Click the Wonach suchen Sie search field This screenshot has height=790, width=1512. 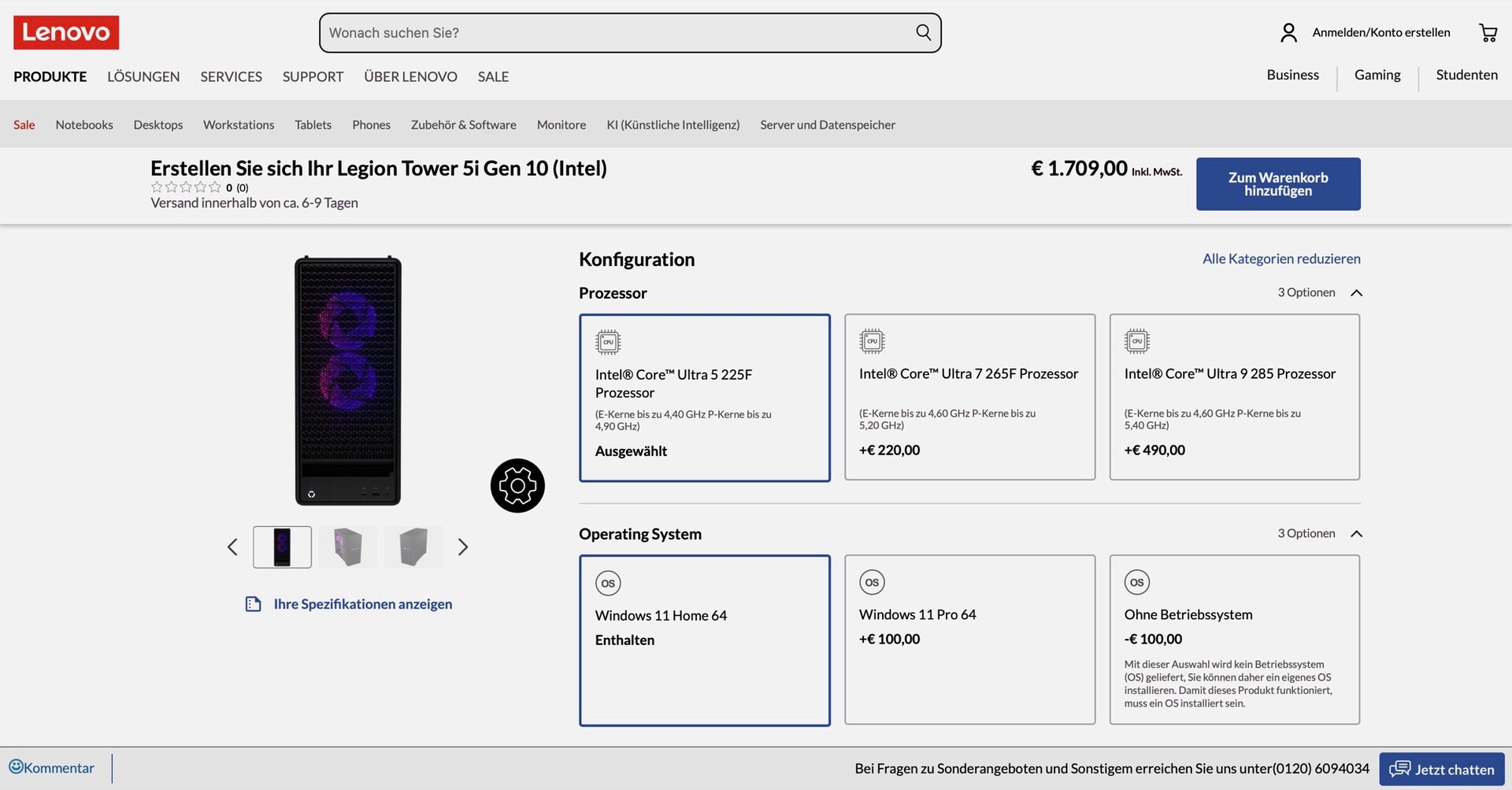click(614, 32)
